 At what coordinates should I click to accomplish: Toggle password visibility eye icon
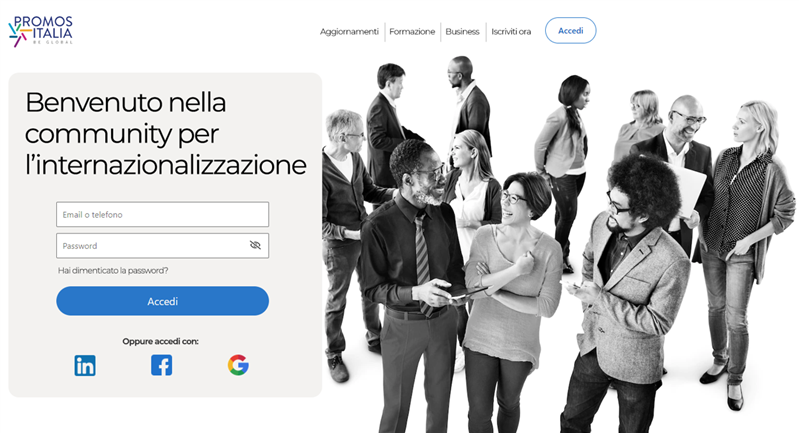click(x=255, y=246)
